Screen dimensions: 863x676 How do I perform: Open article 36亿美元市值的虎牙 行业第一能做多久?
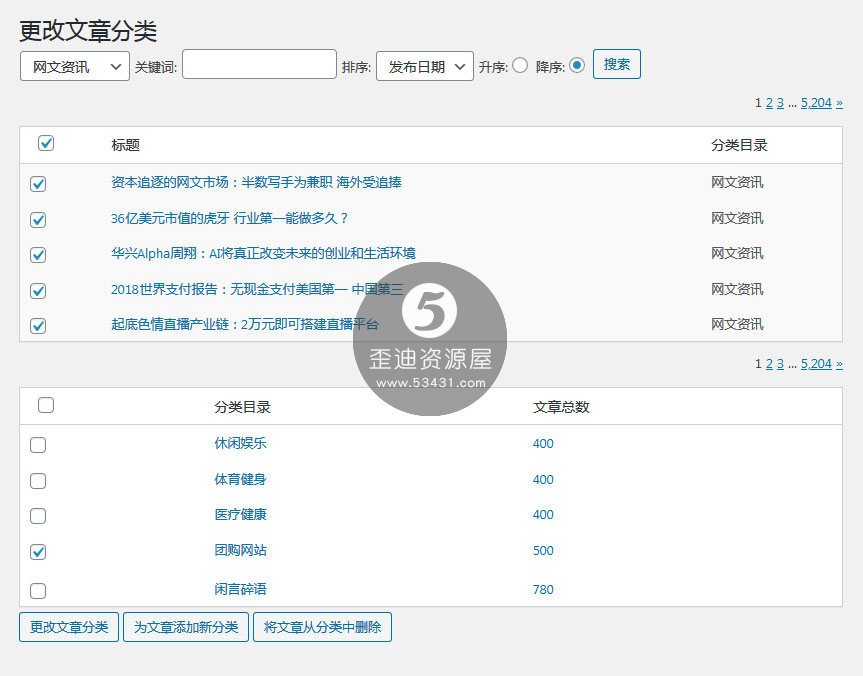[229, 218]
